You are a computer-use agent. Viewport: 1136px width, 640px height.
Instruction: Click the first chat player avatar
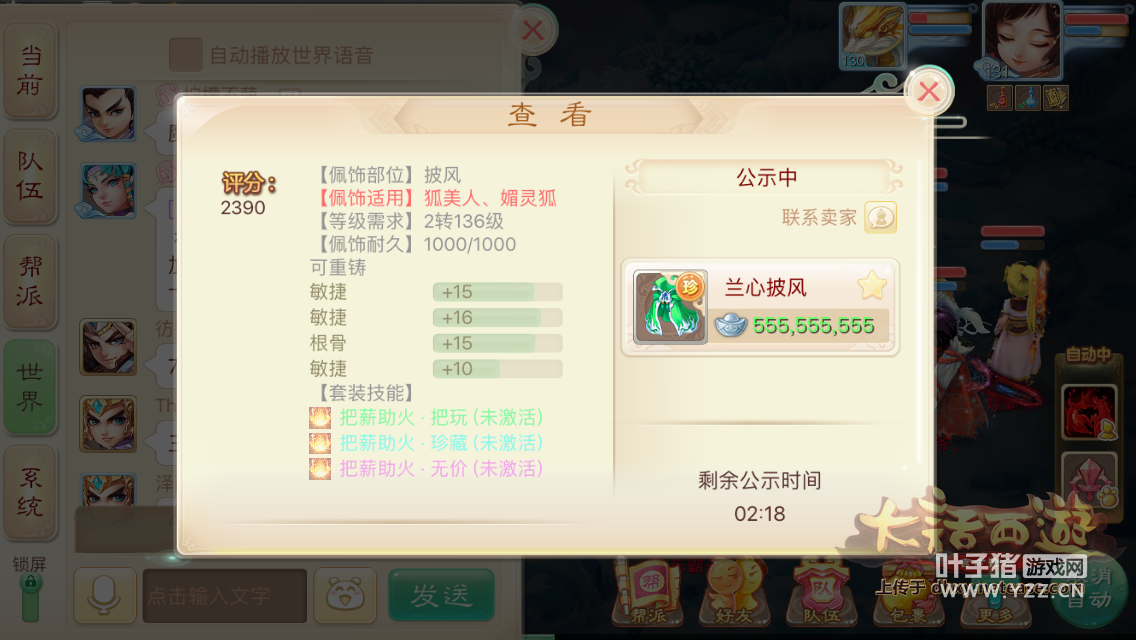pos(108,114)
